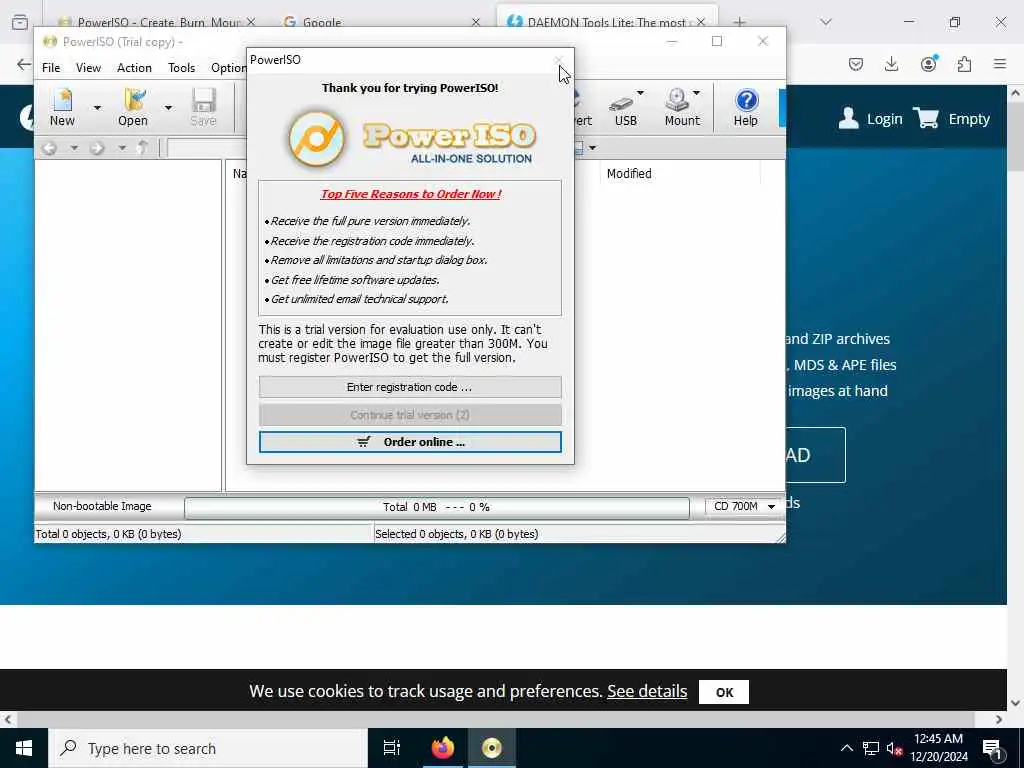Switch to the DAEMON Tools Lite tab

pos(606,22)
